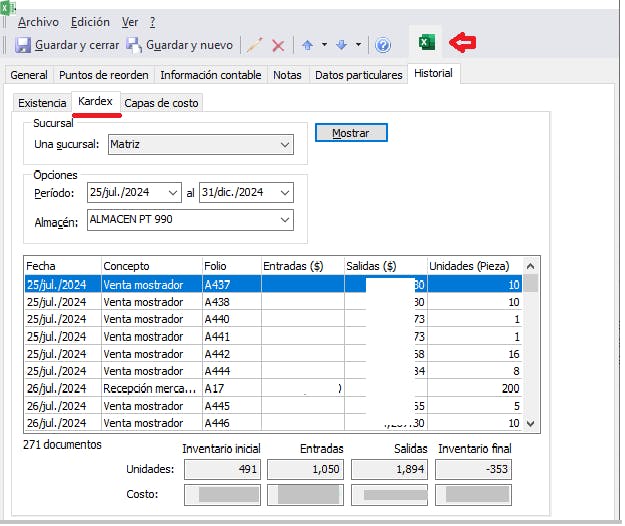
Task: Open the help question mark icon
Action: (x=382, y=45)
